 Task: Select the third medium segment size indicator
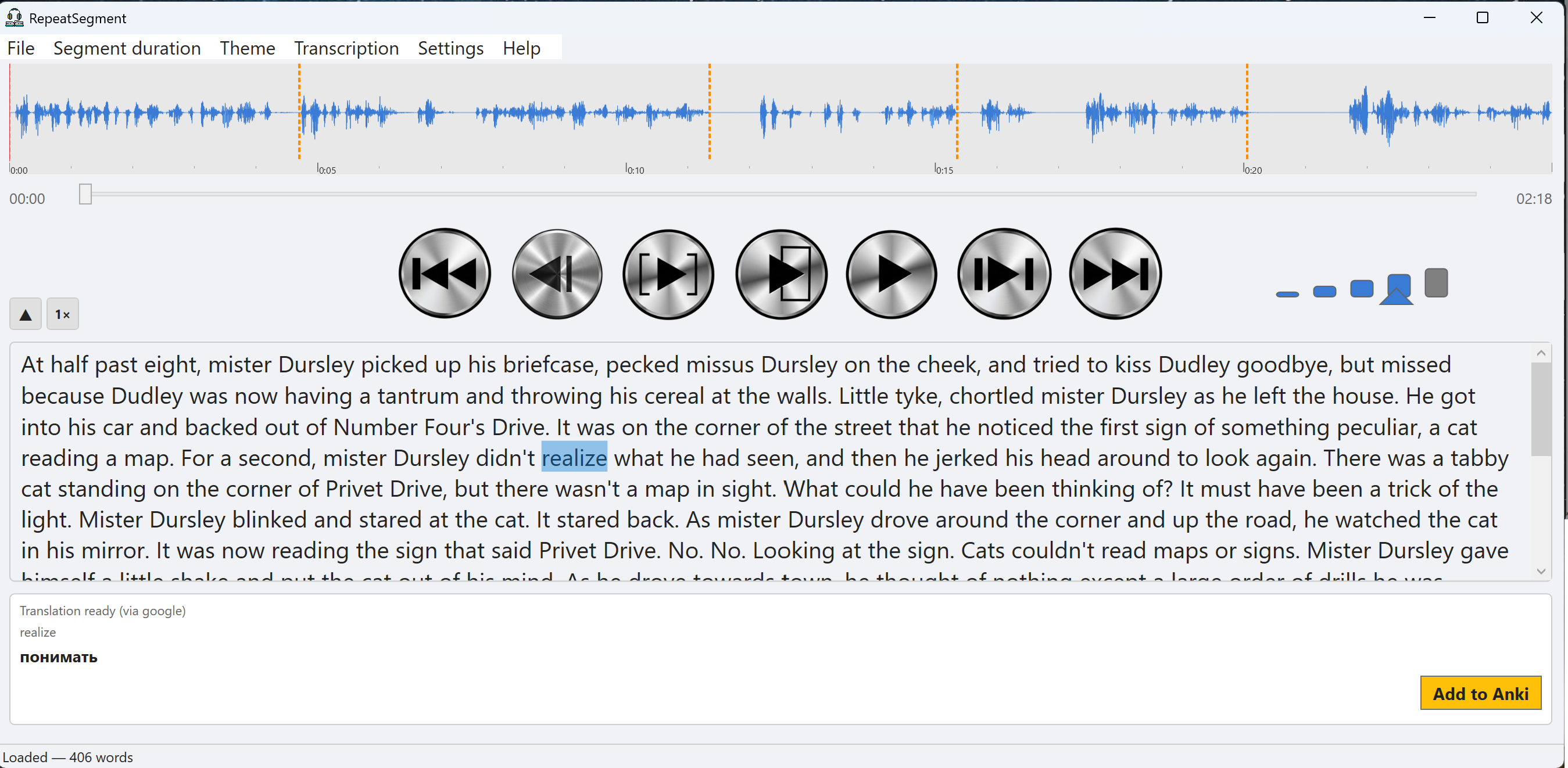click(1362, 289)
